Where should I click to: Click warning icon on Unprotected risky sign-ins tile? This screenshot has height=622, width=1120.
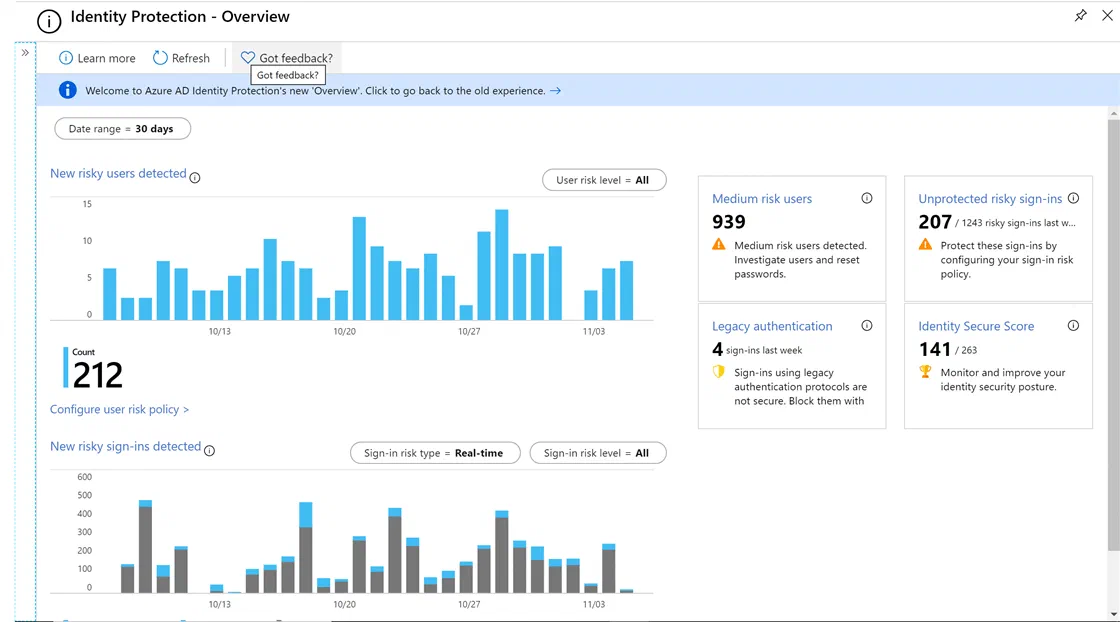coord(925,244)
